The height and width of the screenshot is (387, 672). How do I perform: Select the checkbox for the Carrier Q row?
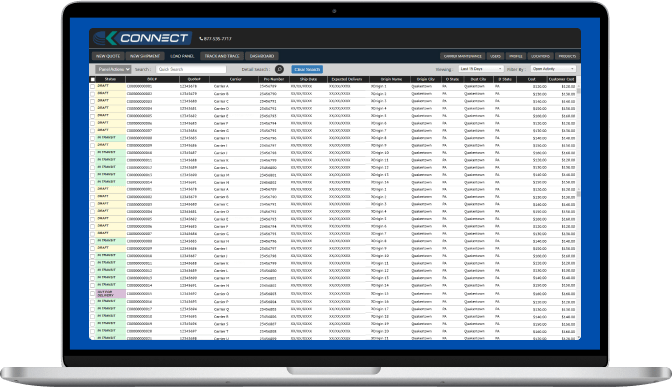tap(92, 309)
